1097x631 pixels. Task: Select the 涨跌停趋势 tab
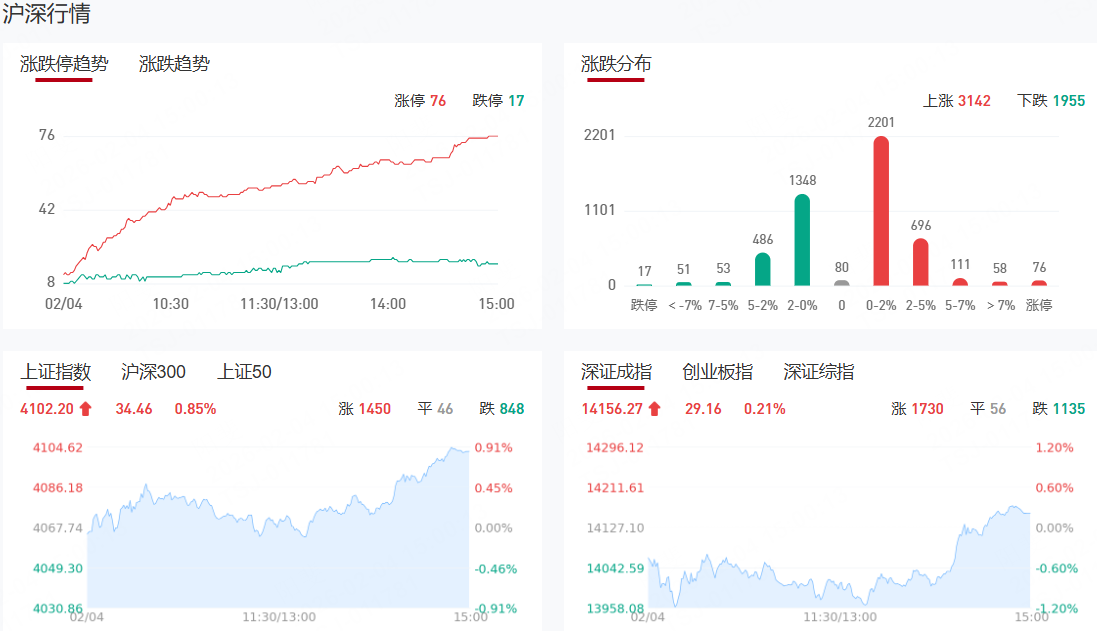pyautogui.click(x=64, y=64)
